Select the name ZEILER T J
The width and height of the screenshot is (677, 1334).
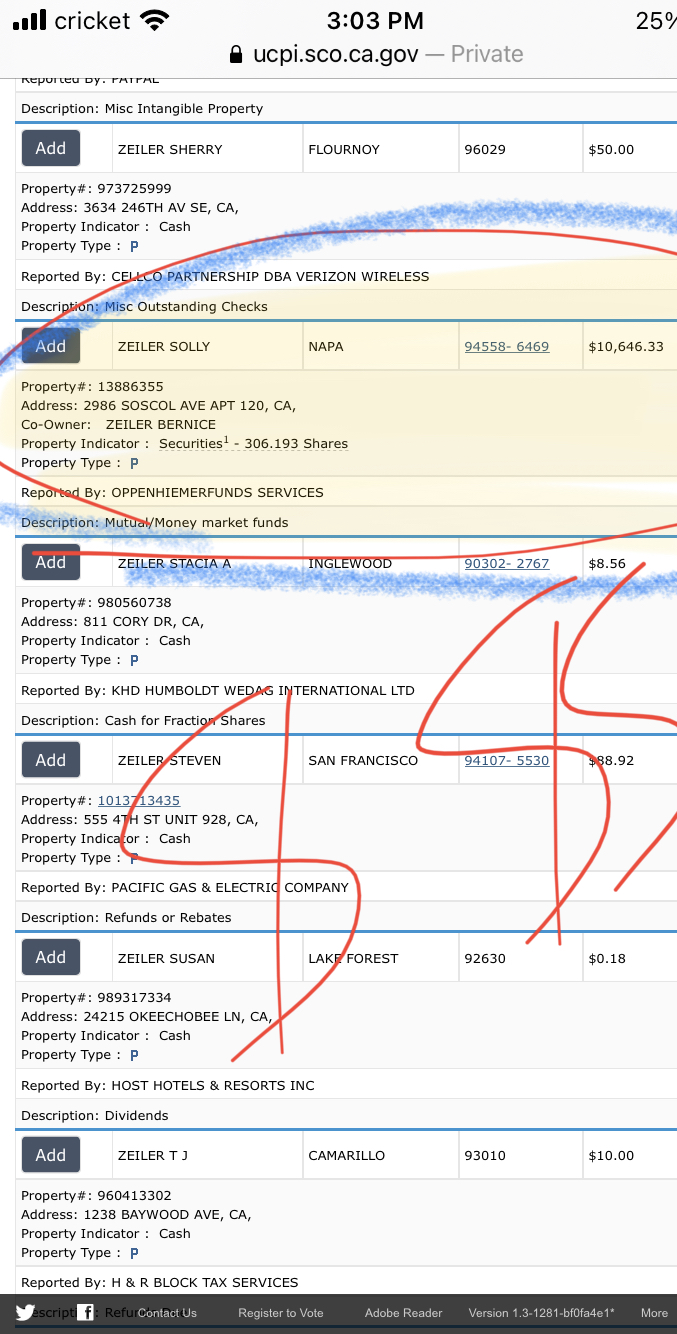point(153,1156)
